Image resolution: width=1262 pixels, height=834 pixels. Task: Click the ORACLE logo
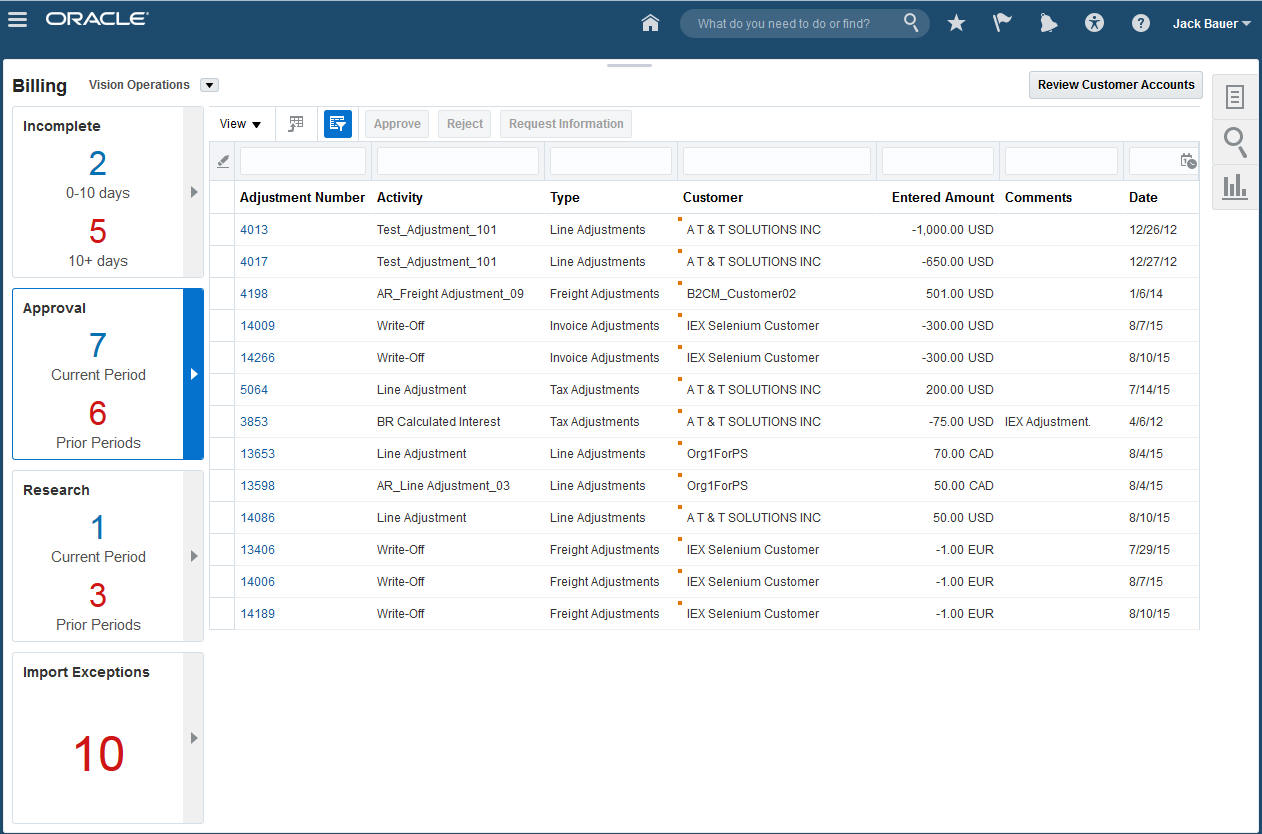tap(97, 19)
